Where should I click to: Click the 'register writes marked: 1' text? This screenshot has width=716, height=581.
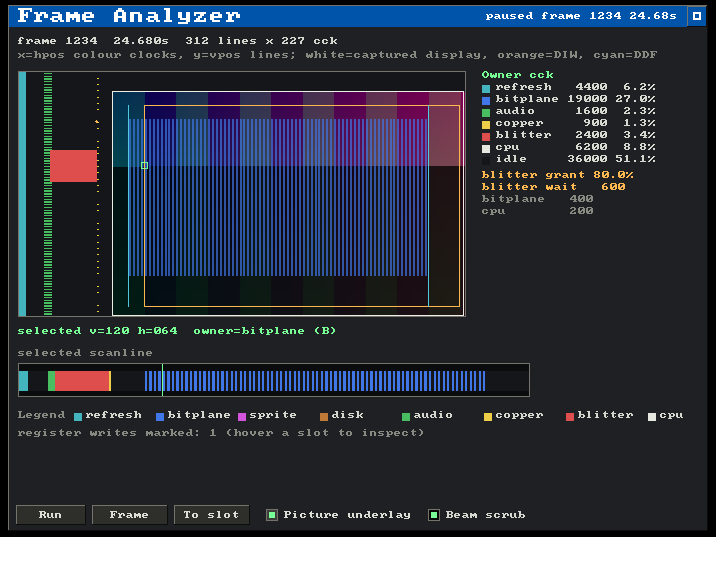[117, 433]
